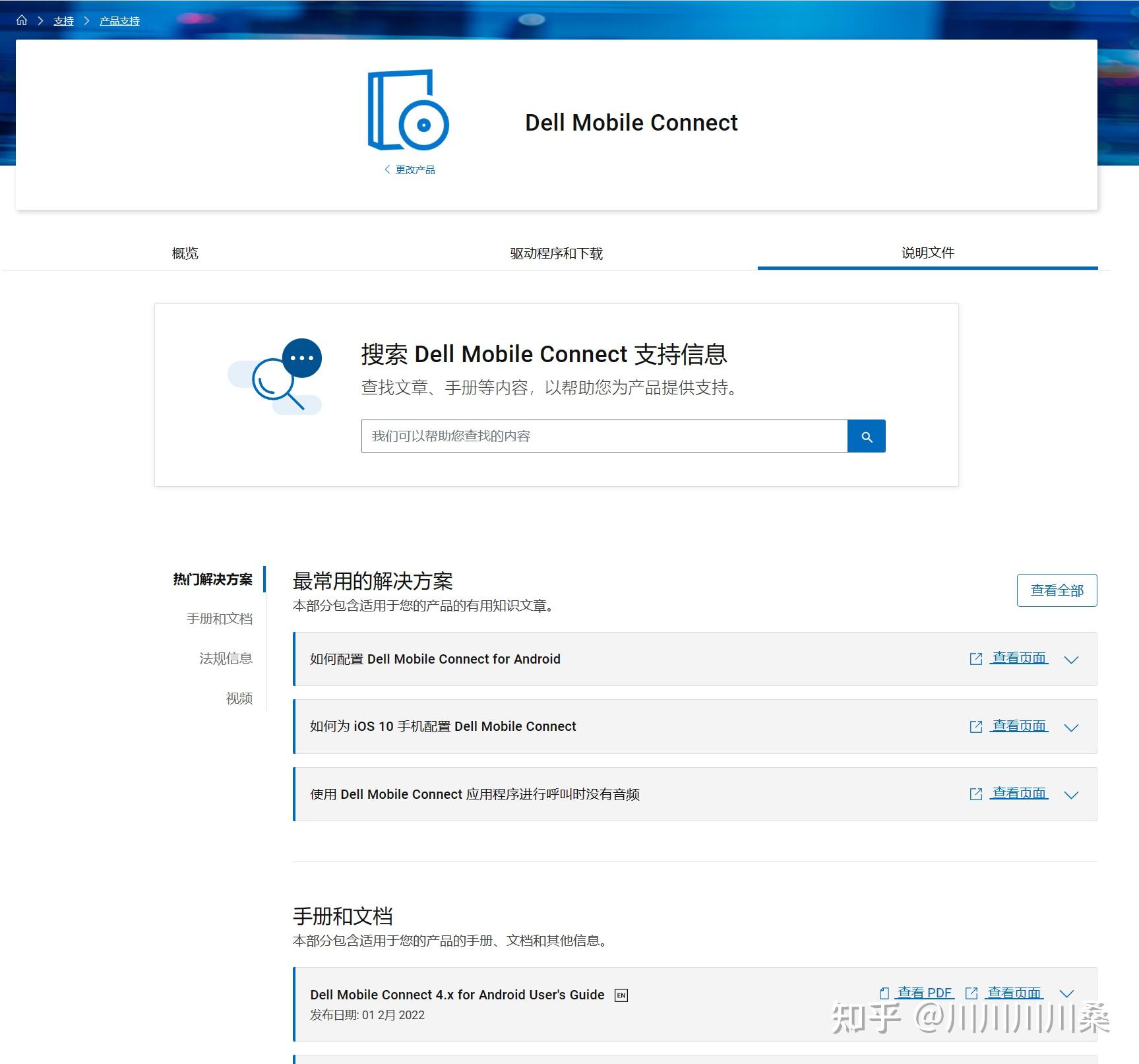Click the 发布日期: 01 2月 2022 text
1139x1064 pixels.
(367, 1015)
